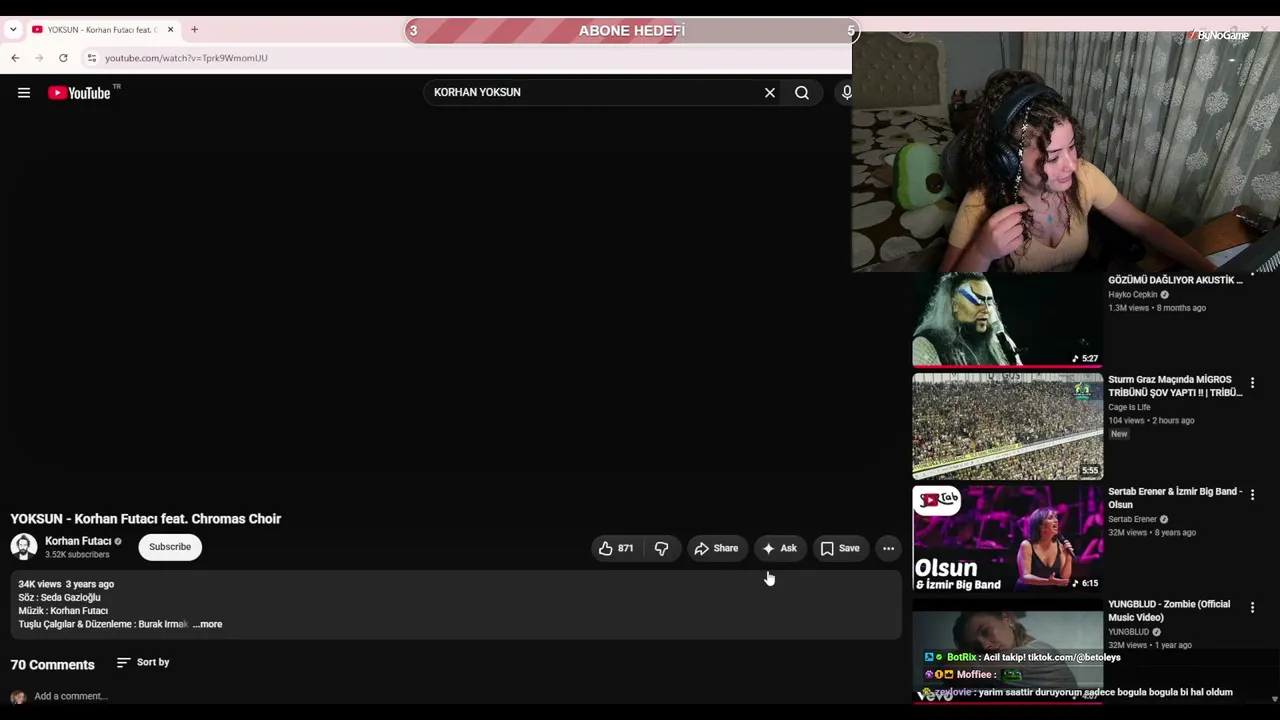This screenshot has height=720, width=1280.
Task: Open GÖZÜMÜ DAĞLIYOR AKUSTİK video title
Action: pyautogui.click(x=1175, y=280)
